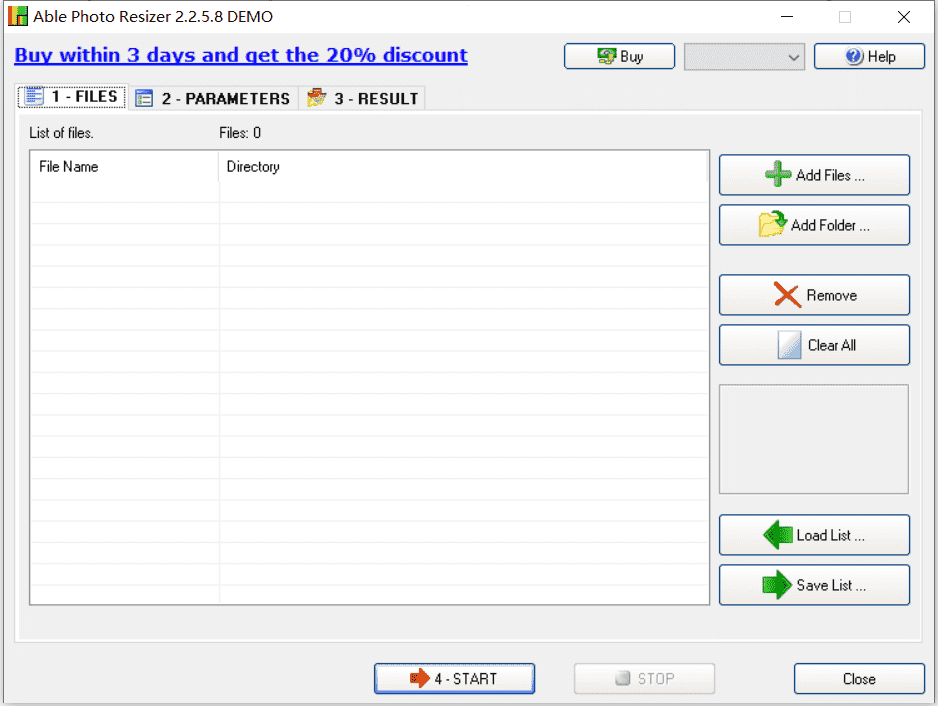
Task: Click the 'List of files.' label
Action: point(62,133)
